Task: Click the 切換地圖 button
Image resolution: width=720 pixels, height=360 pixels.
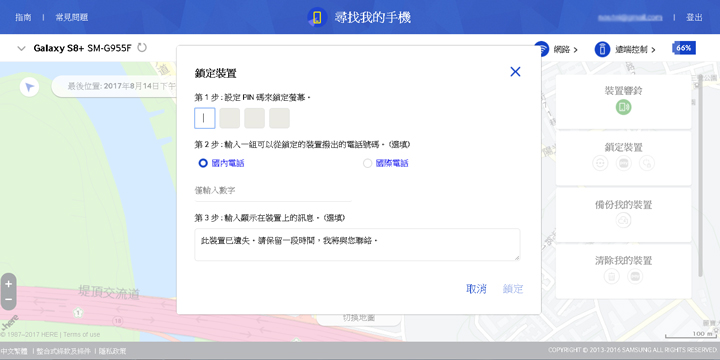Action: pos(359,318)
